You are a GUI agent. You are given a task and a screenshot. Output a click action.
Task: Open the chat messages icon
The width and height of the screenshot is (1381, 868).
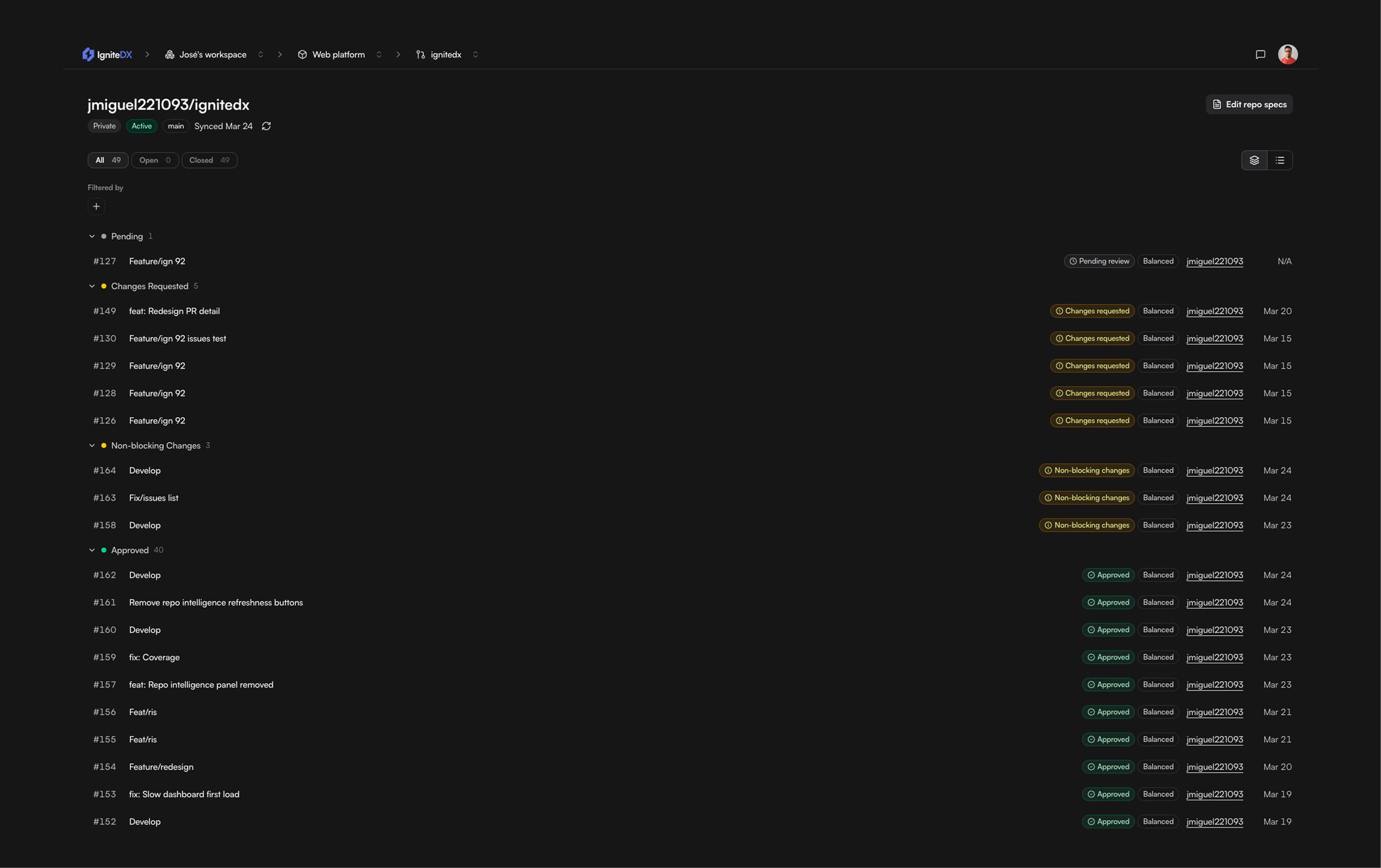[1260, 55]
